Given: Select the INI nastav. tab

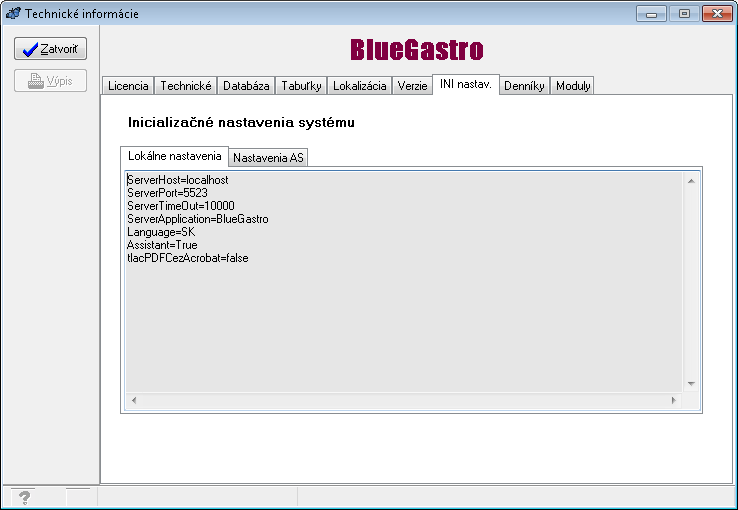Looking at the screenshot, I should tap(465, 84).
